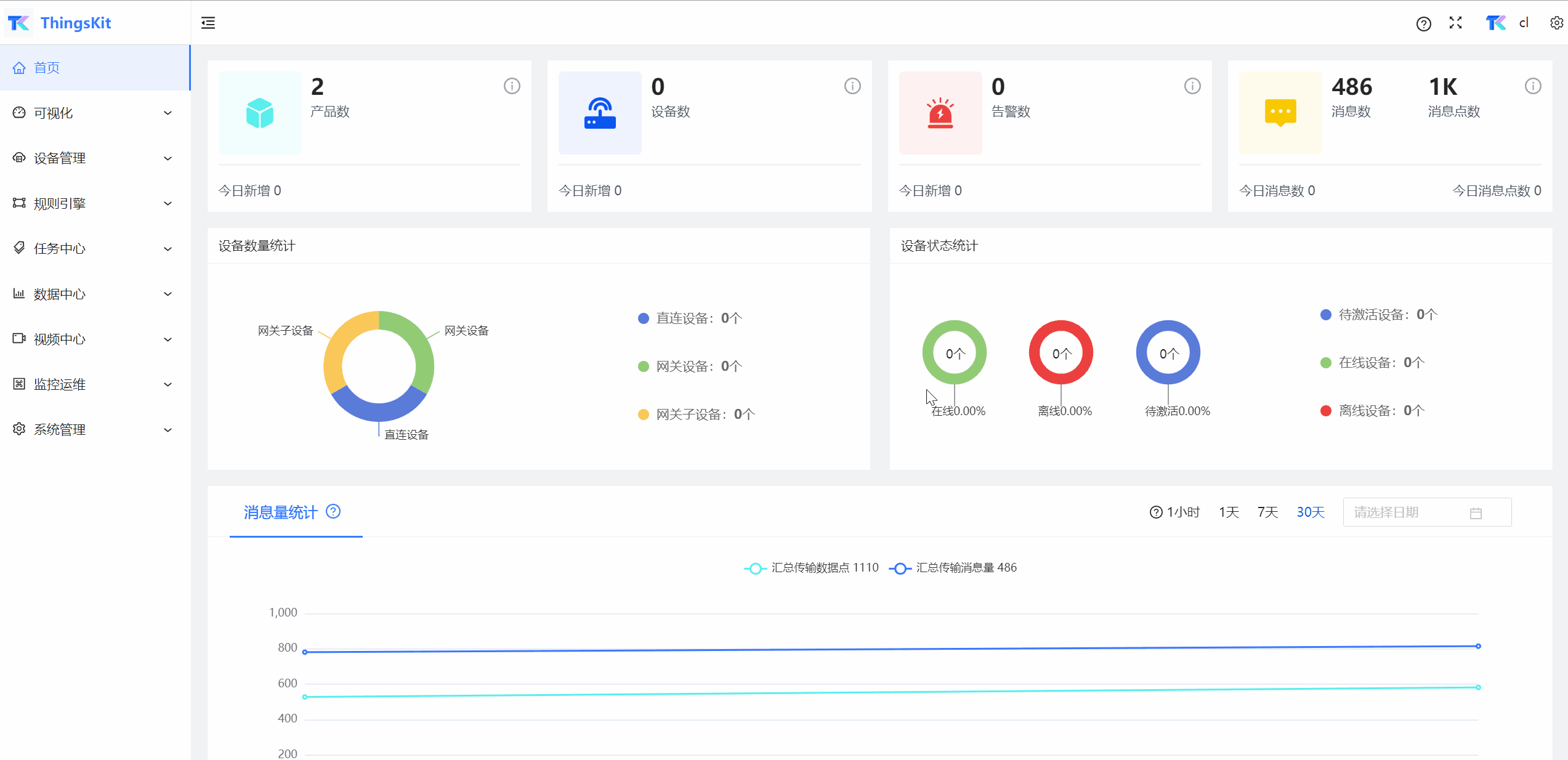Click 网关子设备 legend yellow dot
The width and height of the screenshot is (1568, 760).
[644, 414]
